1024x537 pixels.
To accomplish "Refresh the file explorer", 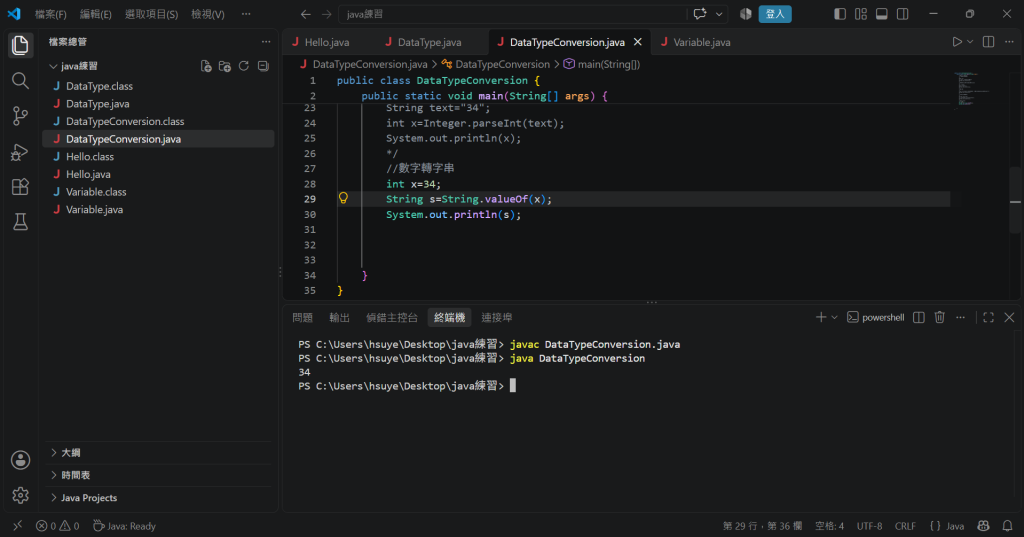I will [244, 66].
